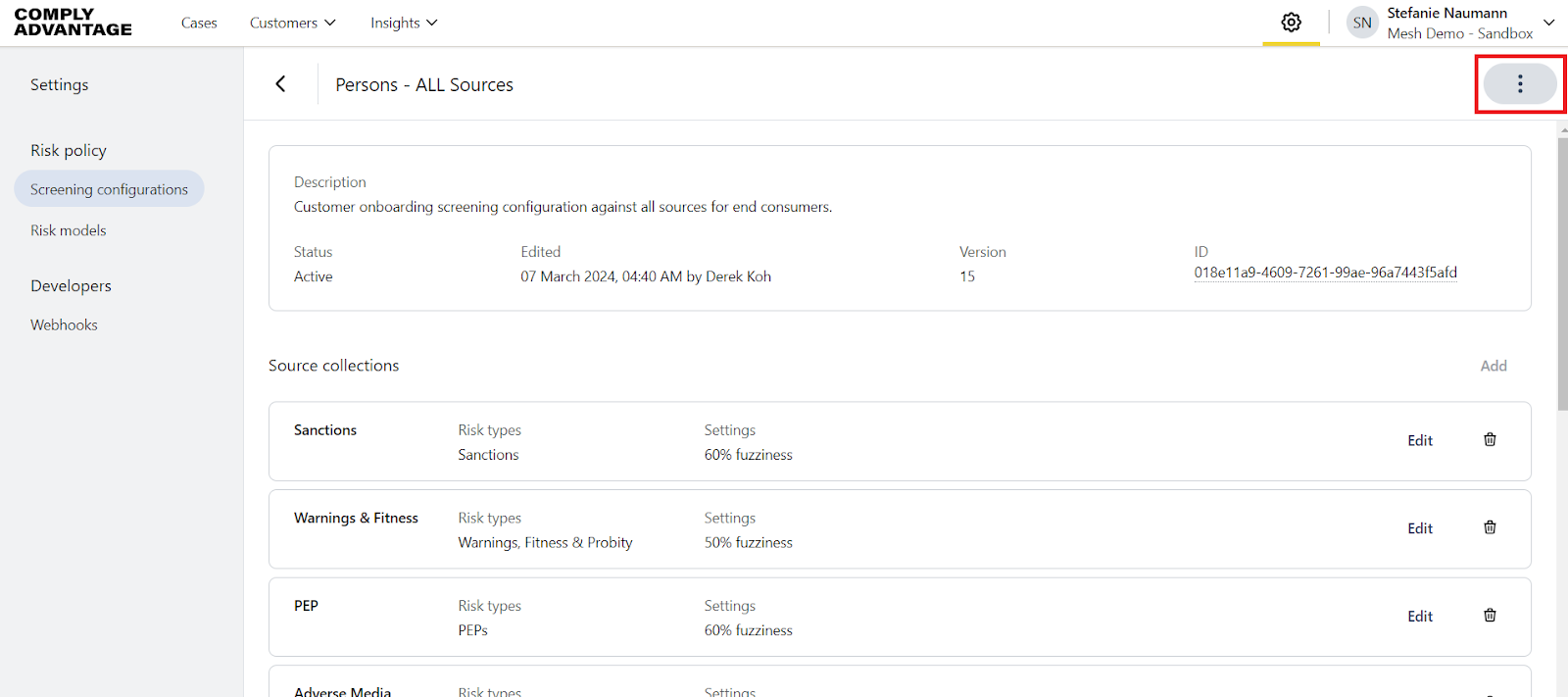Screen dimensions: 1568x697
Task: Open the three-dot more options menu
Action: pyautogui.click(x=1519, y=84)
